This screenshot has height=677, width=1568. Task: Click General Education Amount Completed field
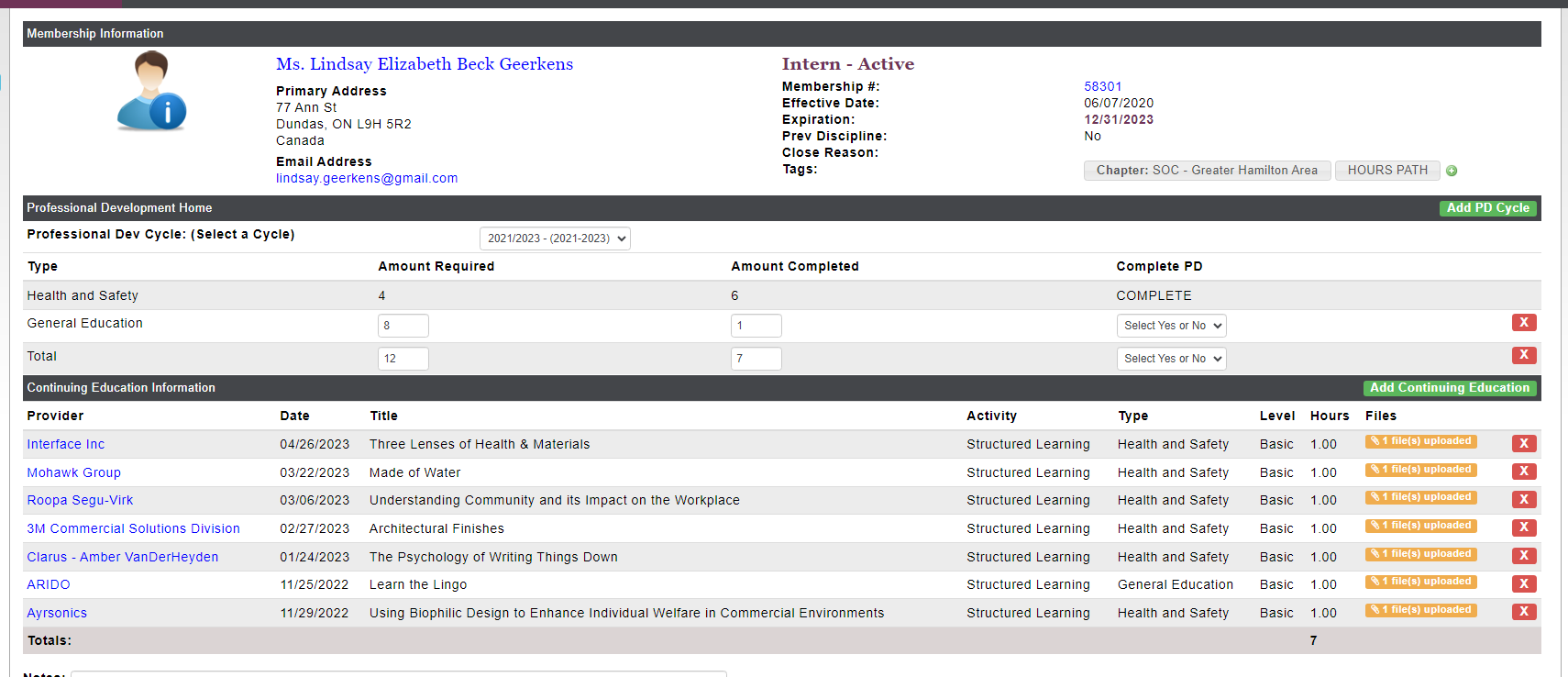pos(756,326)
